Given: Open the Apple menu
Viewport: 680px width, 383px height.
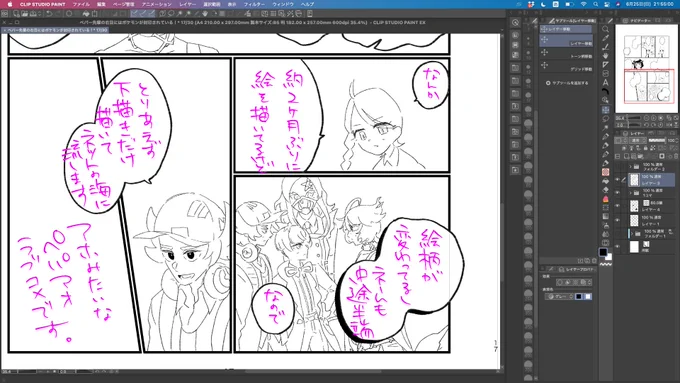Looking at the screenshot, I should 9,4.
